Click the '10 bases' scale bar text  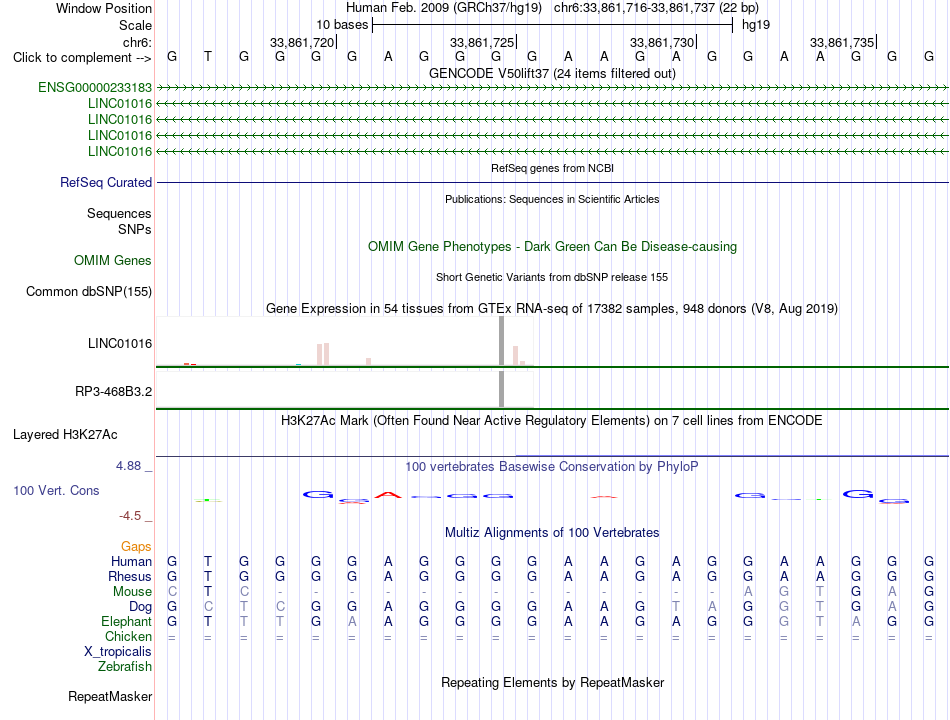pyautogui.click(x=342, y=25)
